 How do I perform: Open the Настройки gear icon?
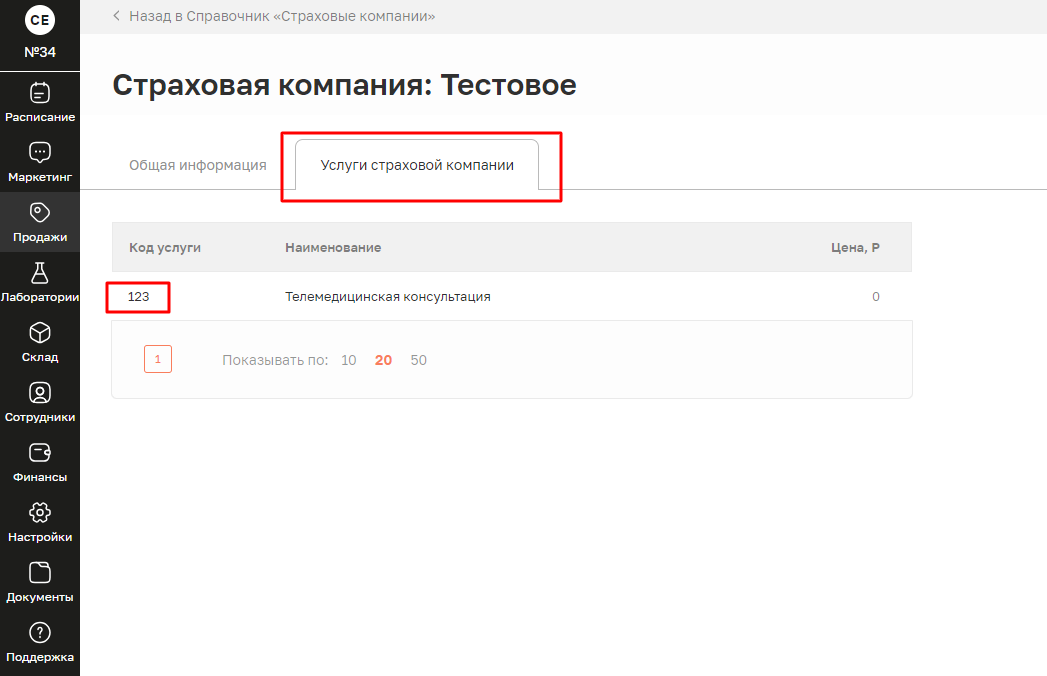pos(39,513)
